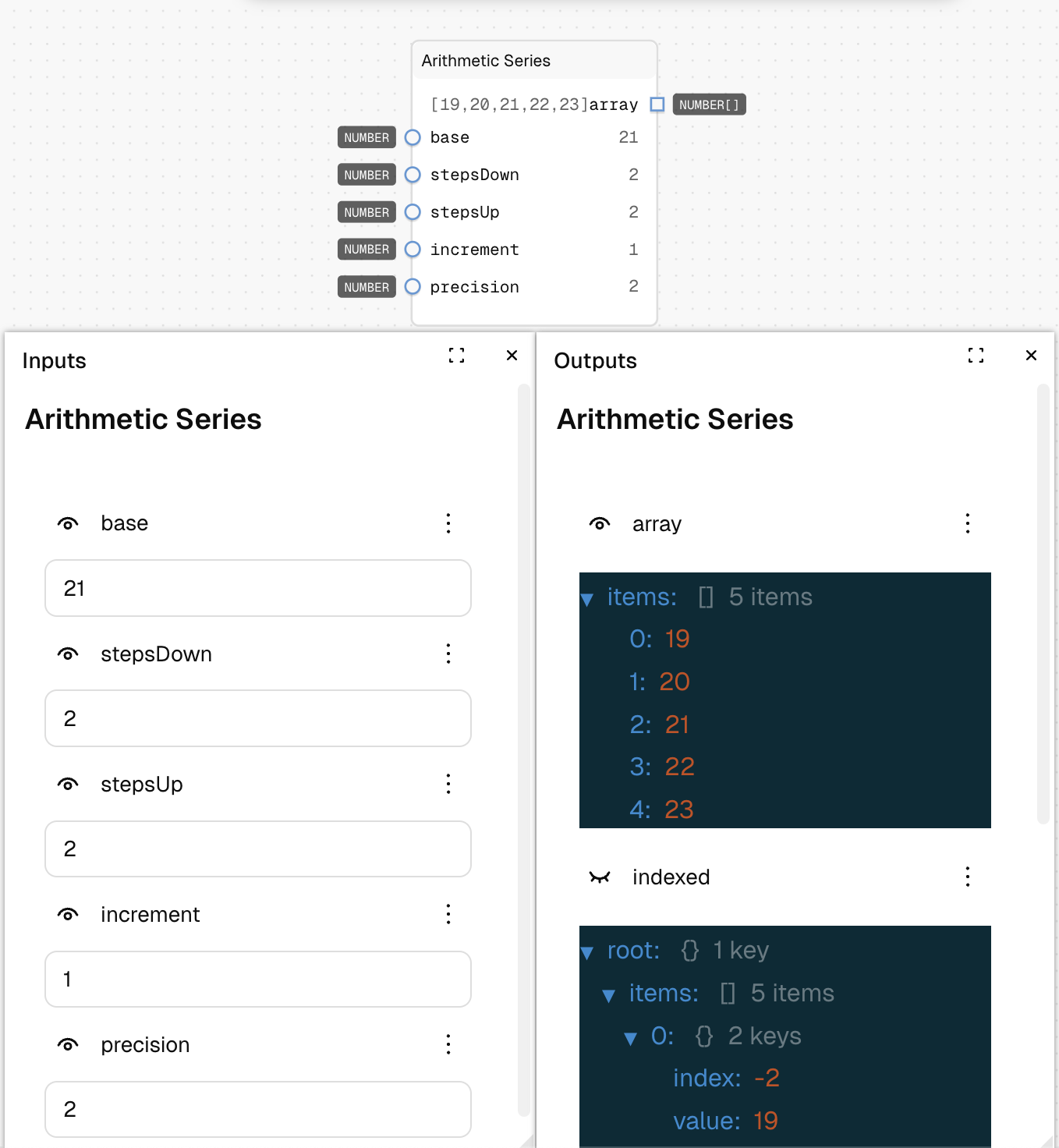This screenshot has width=1059, height=1148.
Task: Show the hidden indexed output
Action: [x=600, y=877]
